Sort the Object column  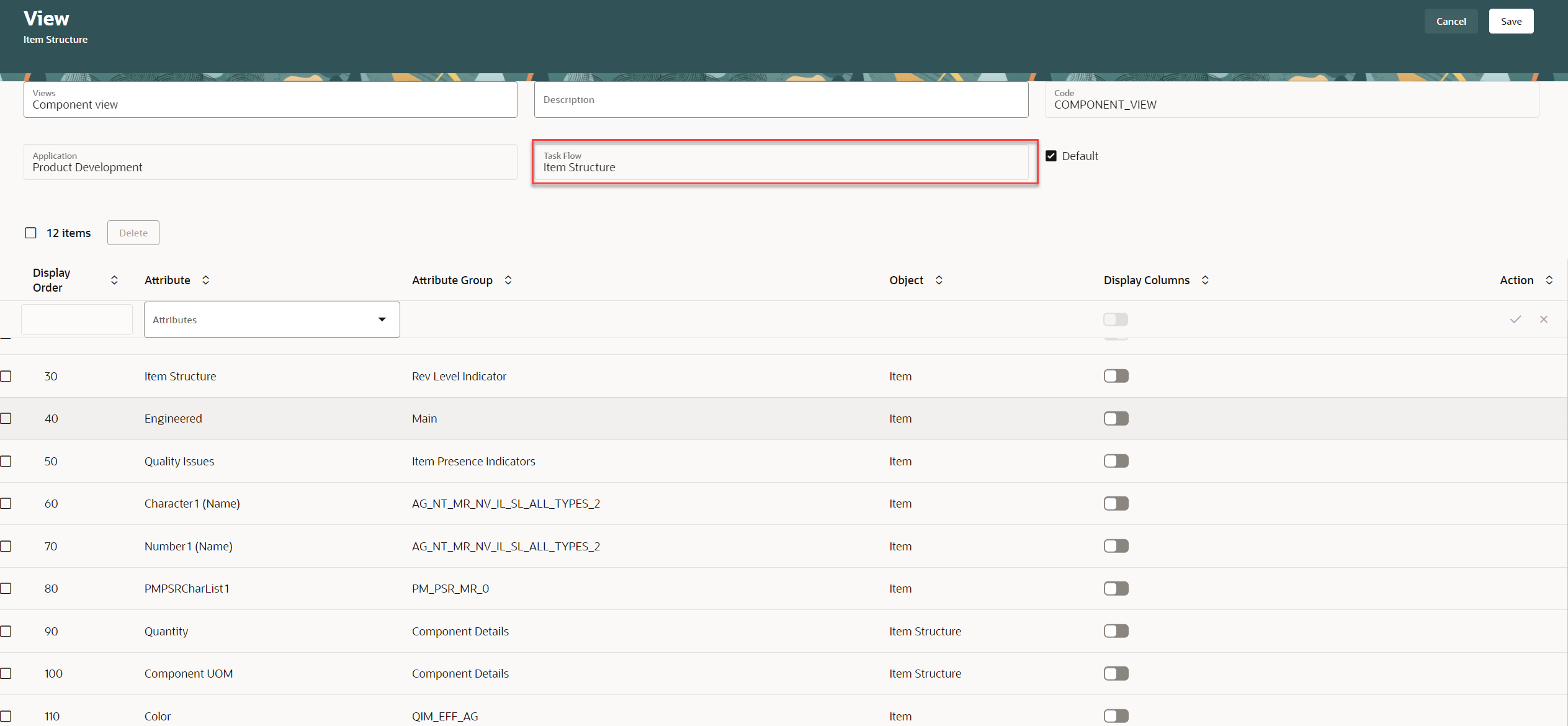938,280
